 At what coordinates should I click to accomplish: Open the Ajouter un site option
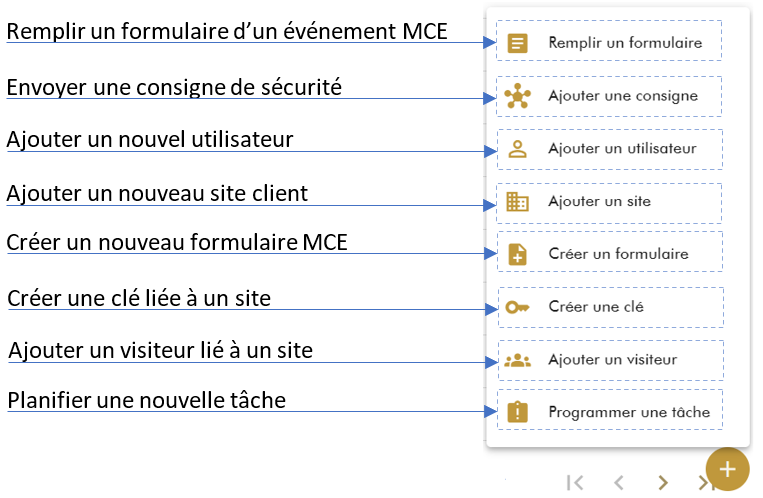tap(600, 202)
